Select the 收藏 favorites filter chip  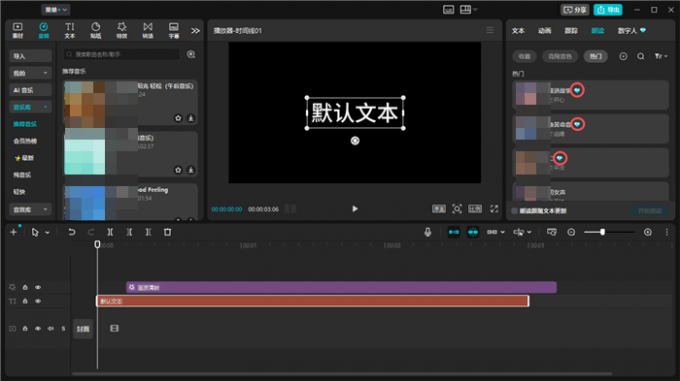[x=524, y=56]
